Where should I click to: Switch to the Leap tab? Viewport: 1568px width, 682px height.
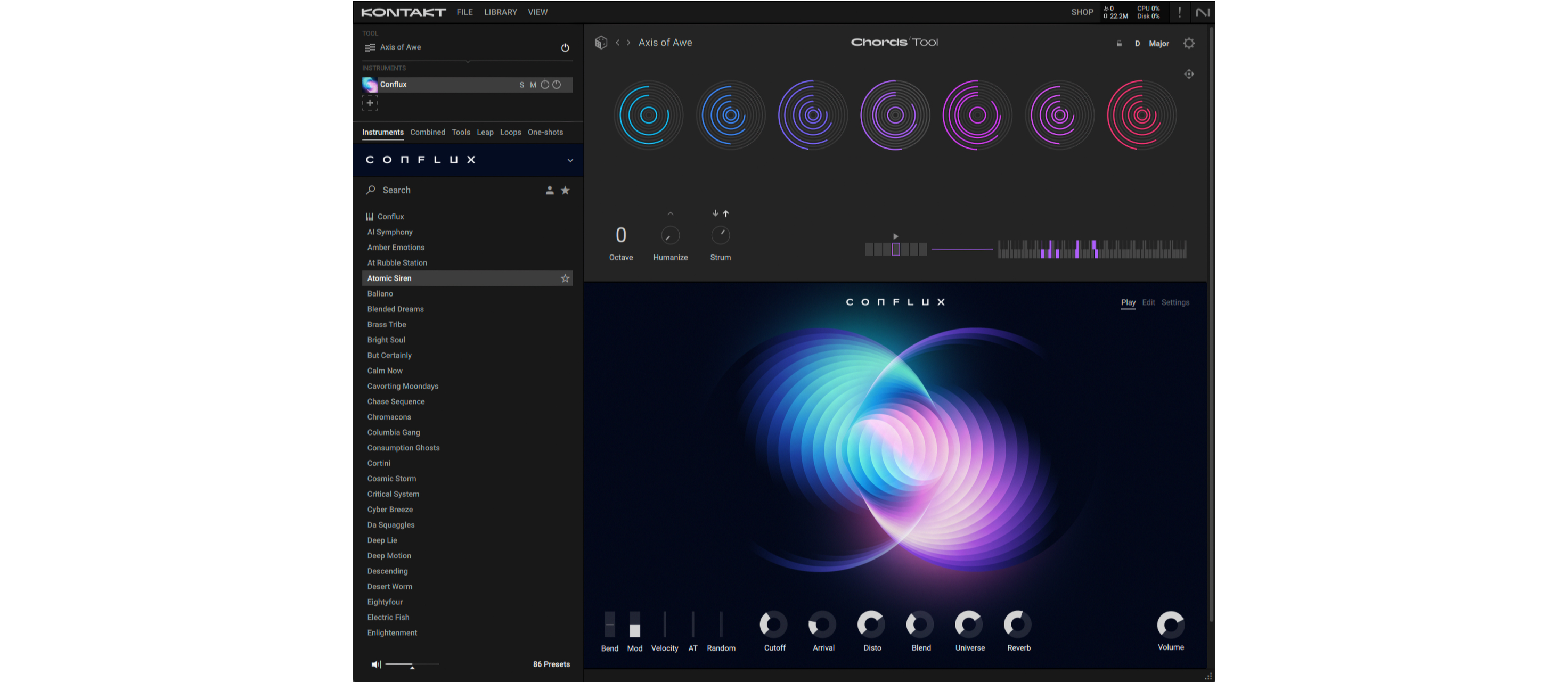click(x=485, y=132)
